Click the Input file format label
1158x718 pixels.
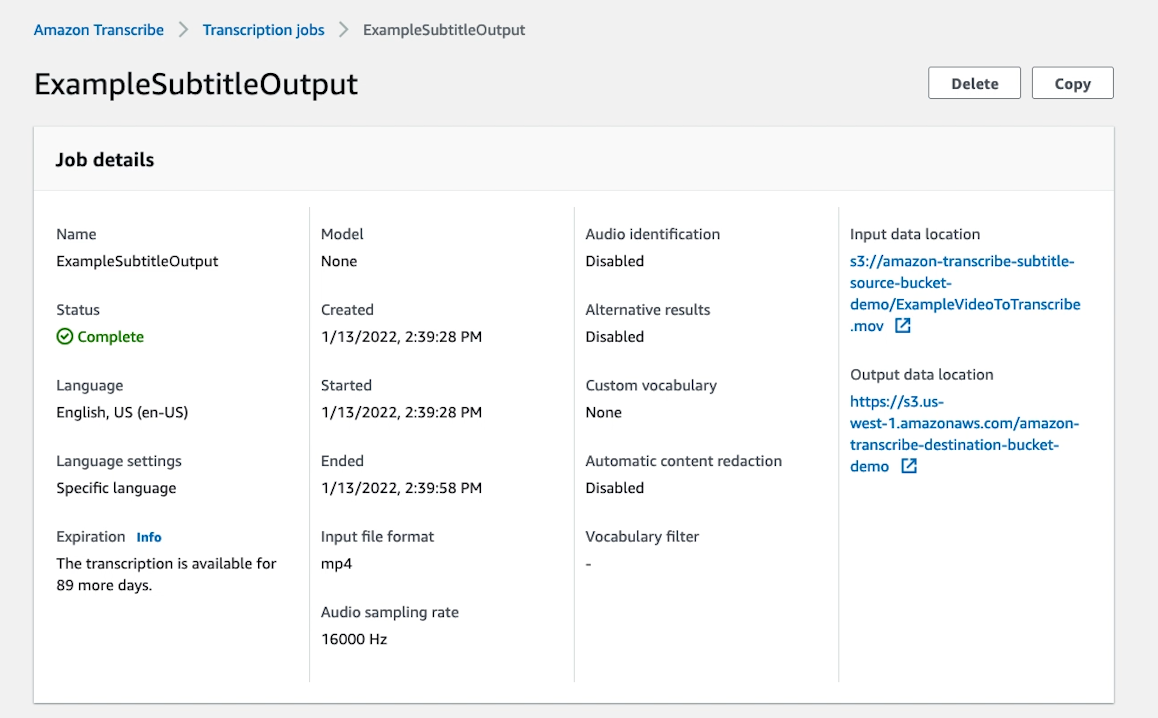point(377,537)
